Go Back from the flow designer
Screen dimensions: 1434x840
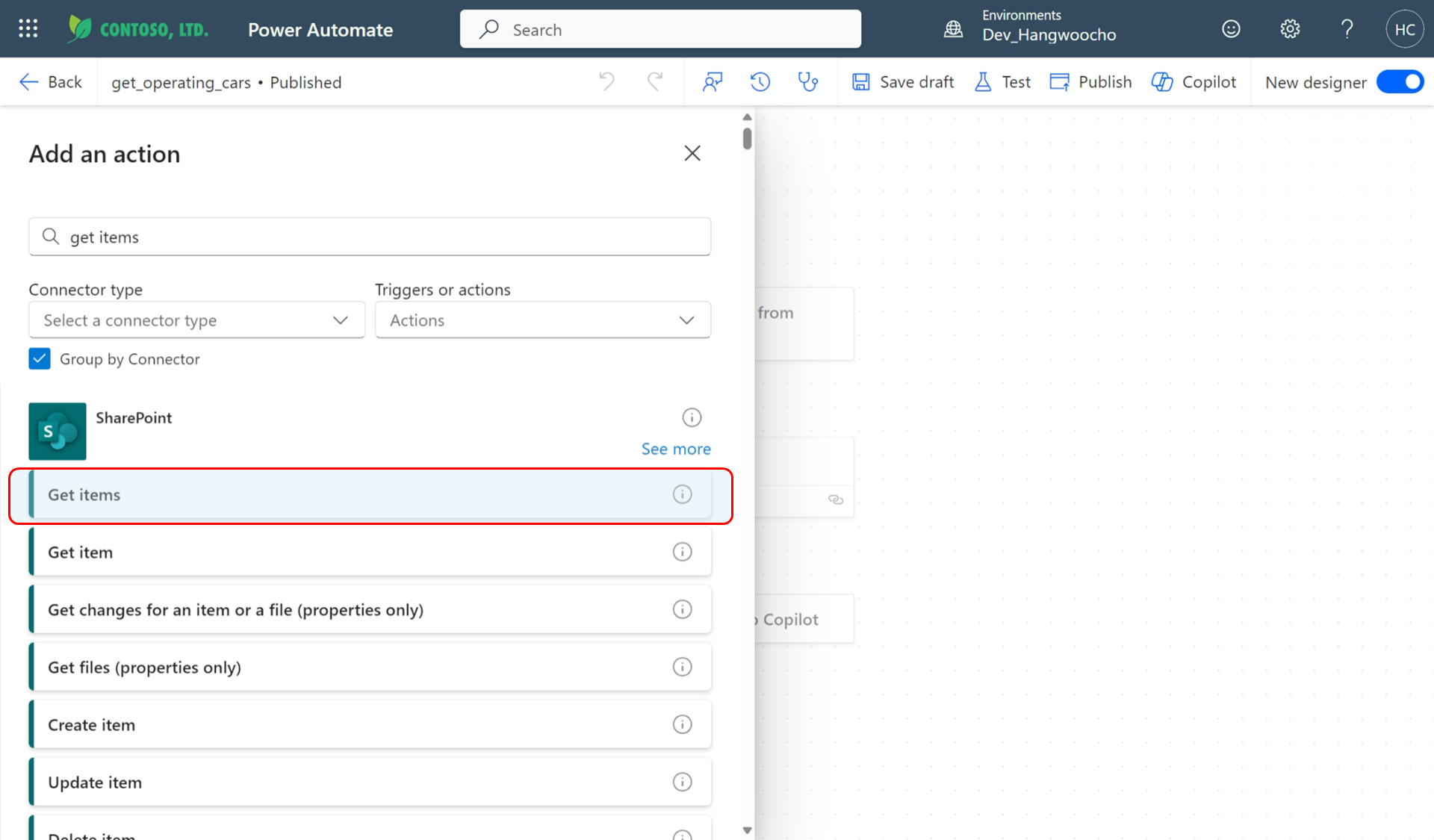pyautogui.click(x=50, y=81)
